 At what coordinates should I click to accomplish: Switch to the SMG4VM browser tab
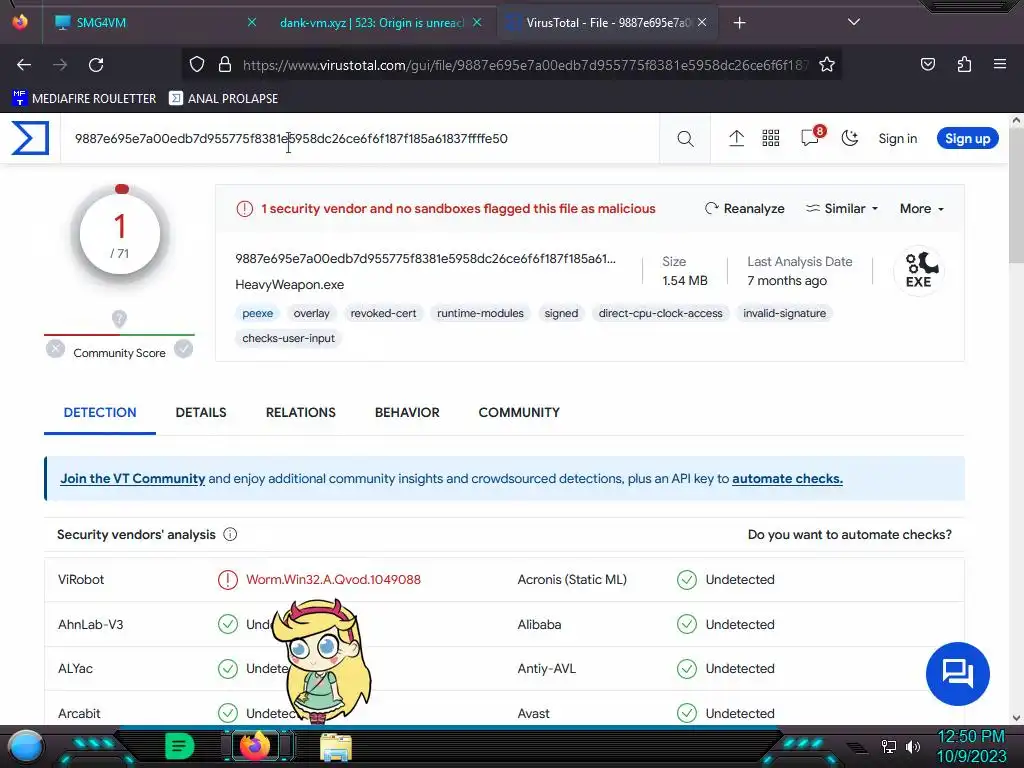pos(153,23)
